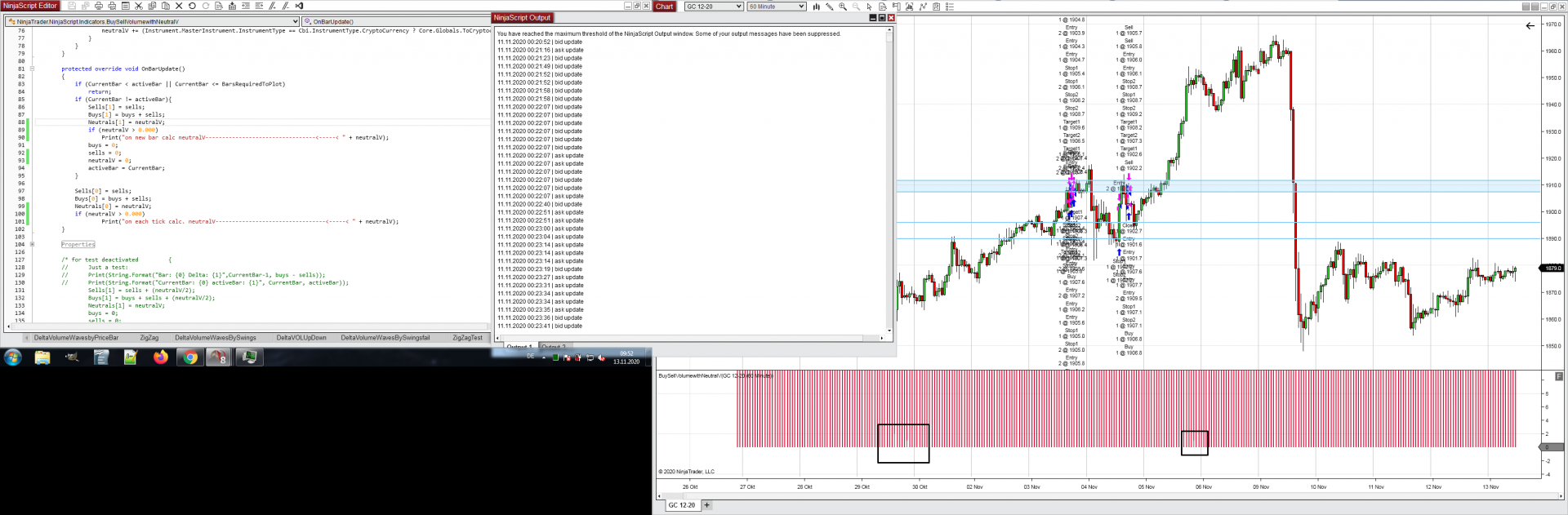Screen dimensions: 1568x515
Task: Click the comment selection icon
Action: (272, 6)
